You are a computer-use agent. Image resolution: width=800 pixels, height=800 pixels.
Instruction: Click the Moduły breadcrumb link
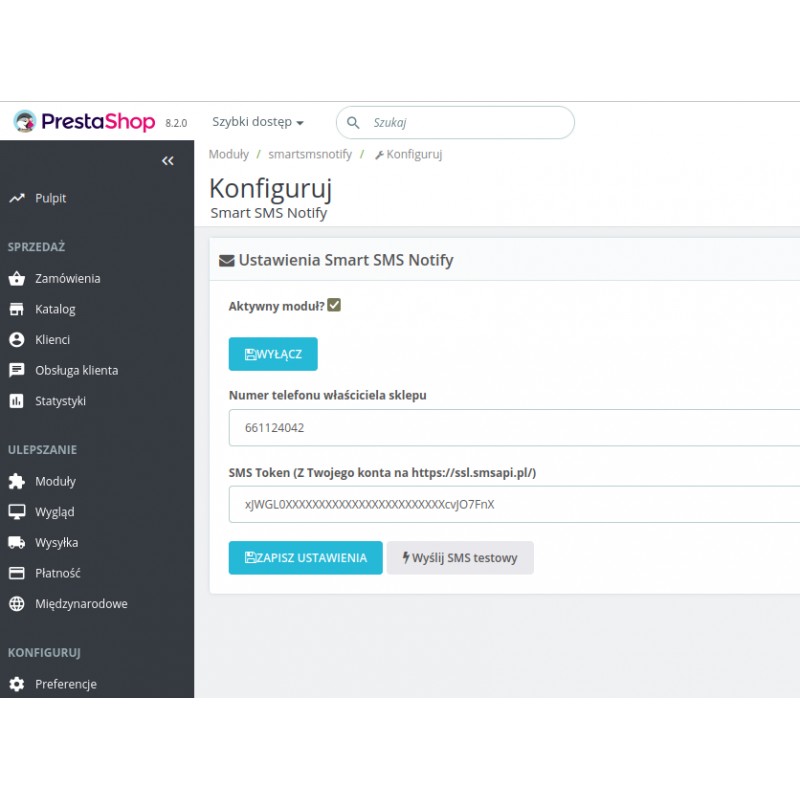click(x=228, y=154)
